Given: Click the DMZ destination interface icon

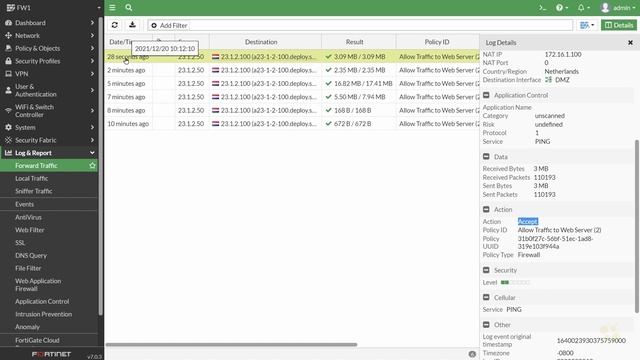Looking at the screenshot, I should pos(548,80).
